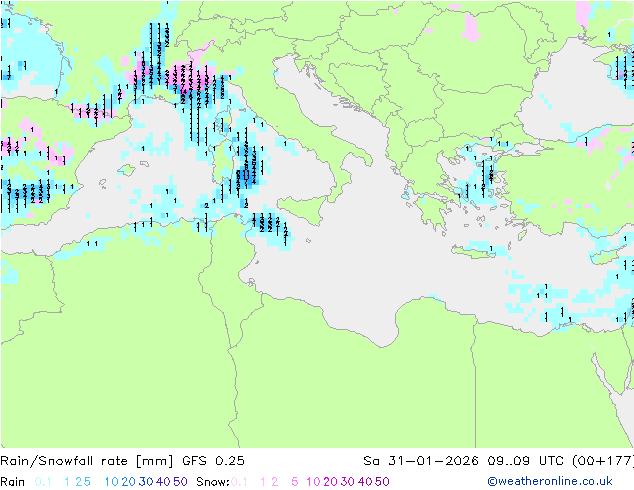Select the Rain legend value 40
This screenshot has width=634, height=490.
pos(163,482)
